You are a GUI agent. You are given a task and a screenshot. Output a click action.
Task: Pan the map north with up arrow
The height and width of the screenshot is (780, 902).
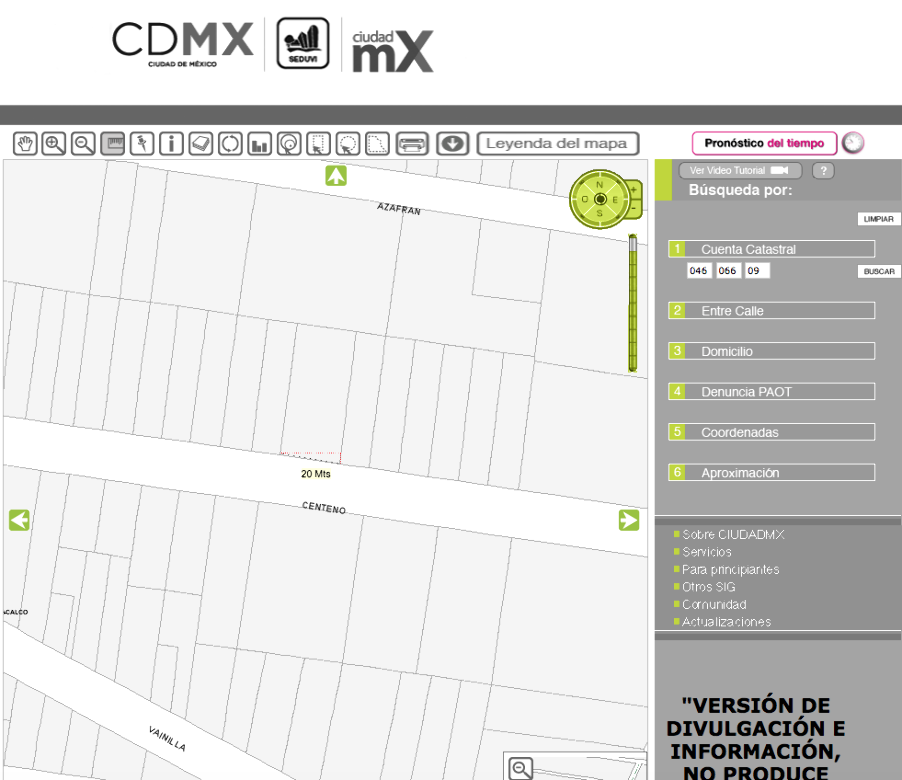tap(336, 175)
